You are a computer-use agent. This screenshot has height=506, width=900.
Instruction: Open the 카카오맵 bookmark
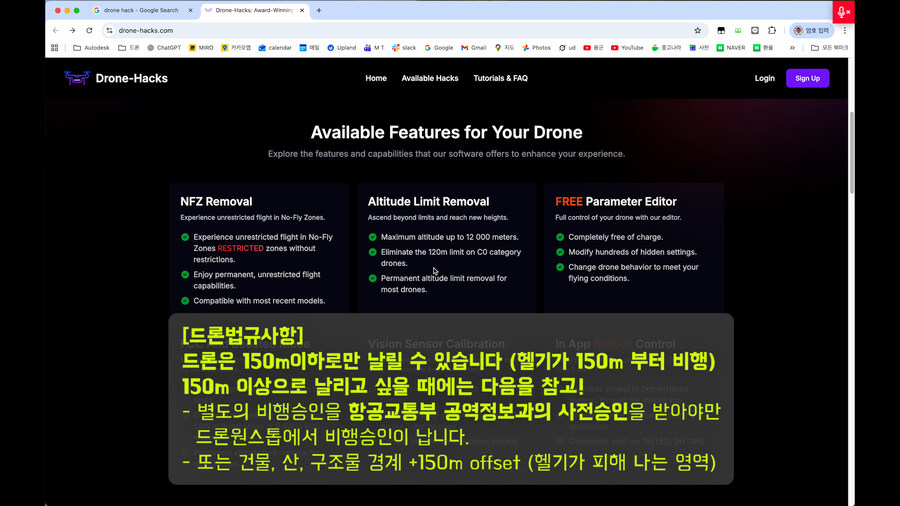pos(236,48)
